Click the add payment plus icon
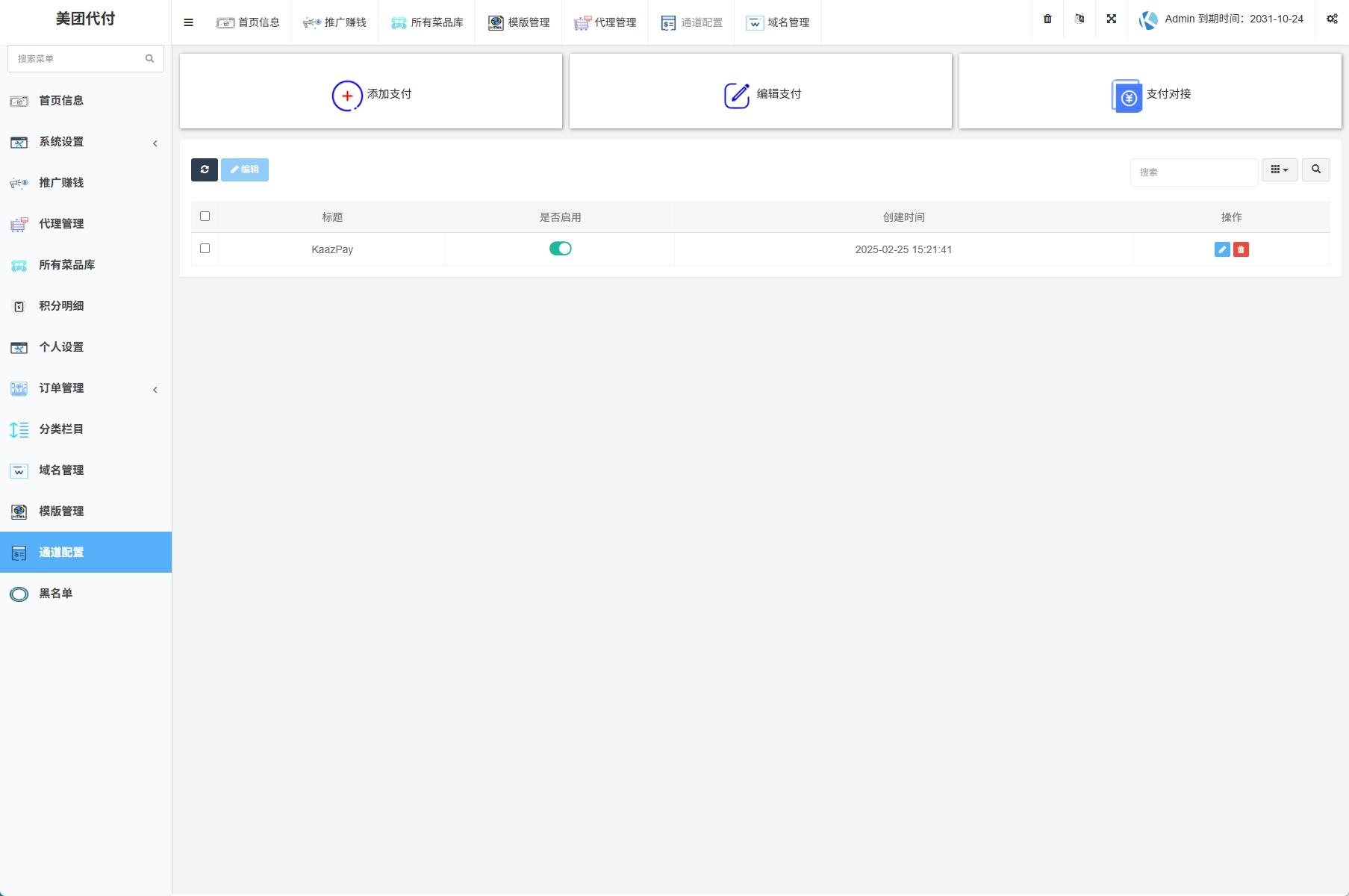This screenshot has width=1349, height=896. pos(347,95)
